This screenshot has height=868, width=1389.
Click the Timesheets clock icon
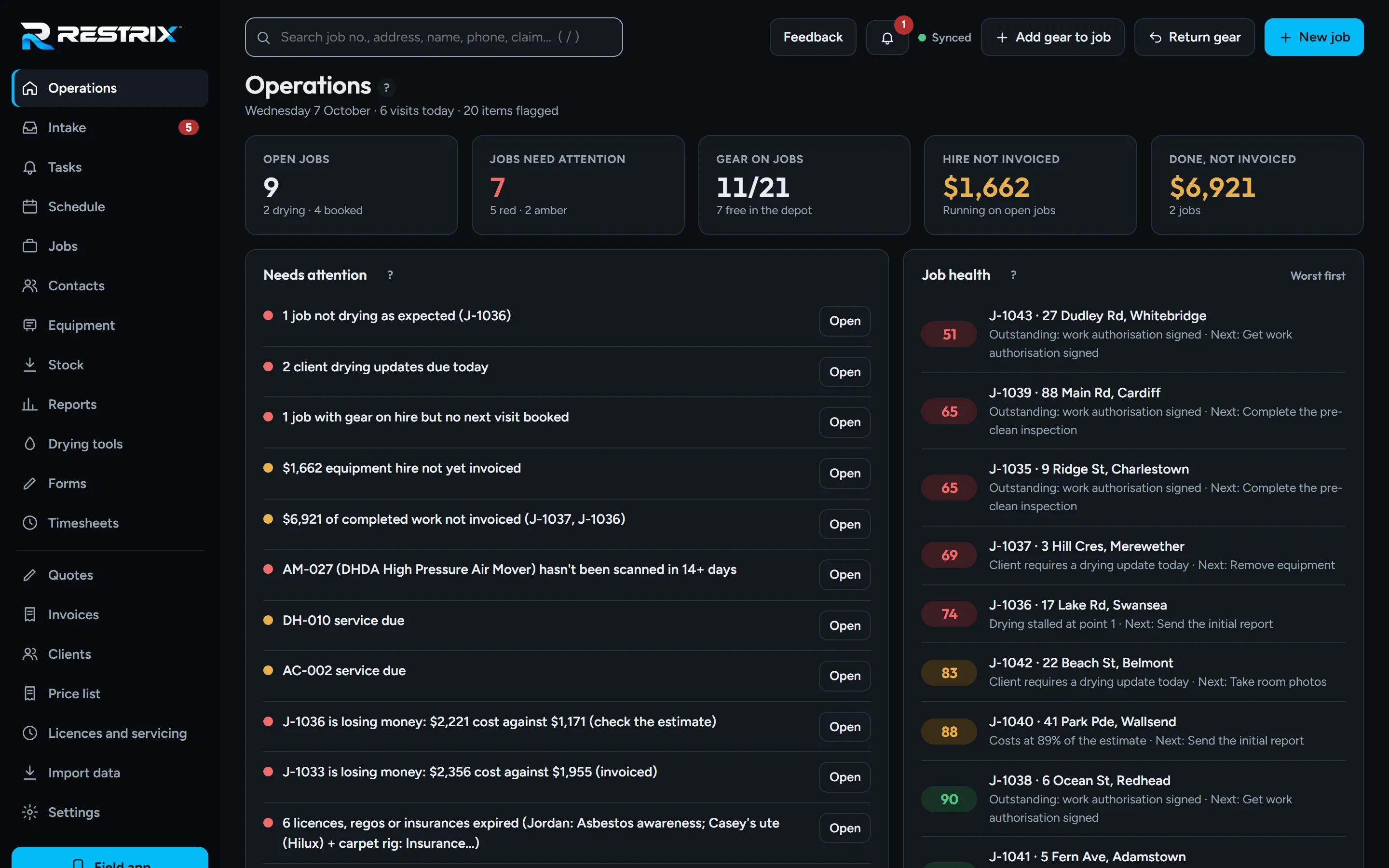point(30,523)
